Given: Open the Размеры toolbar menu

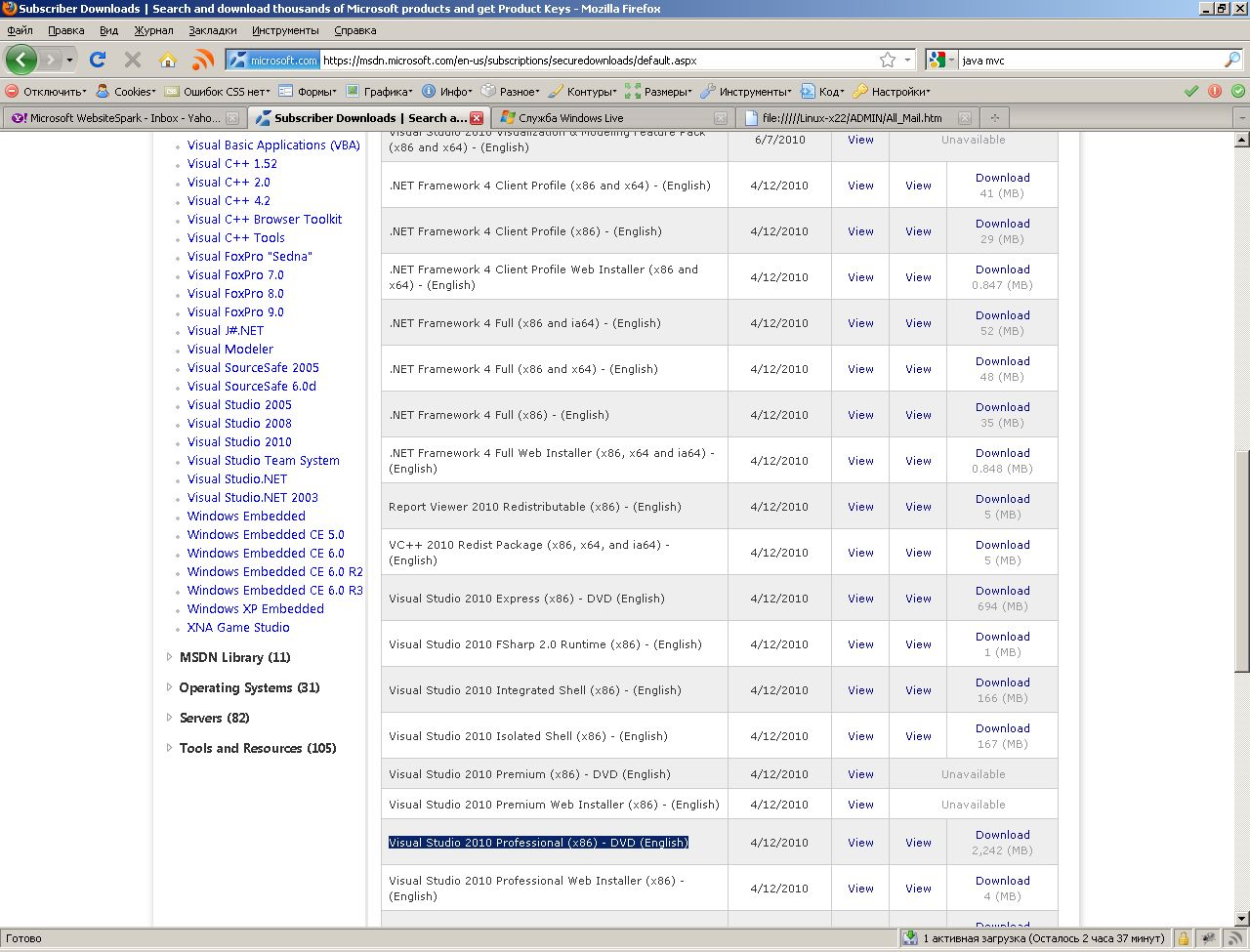Looking at the screenshot, I should 659,91.
